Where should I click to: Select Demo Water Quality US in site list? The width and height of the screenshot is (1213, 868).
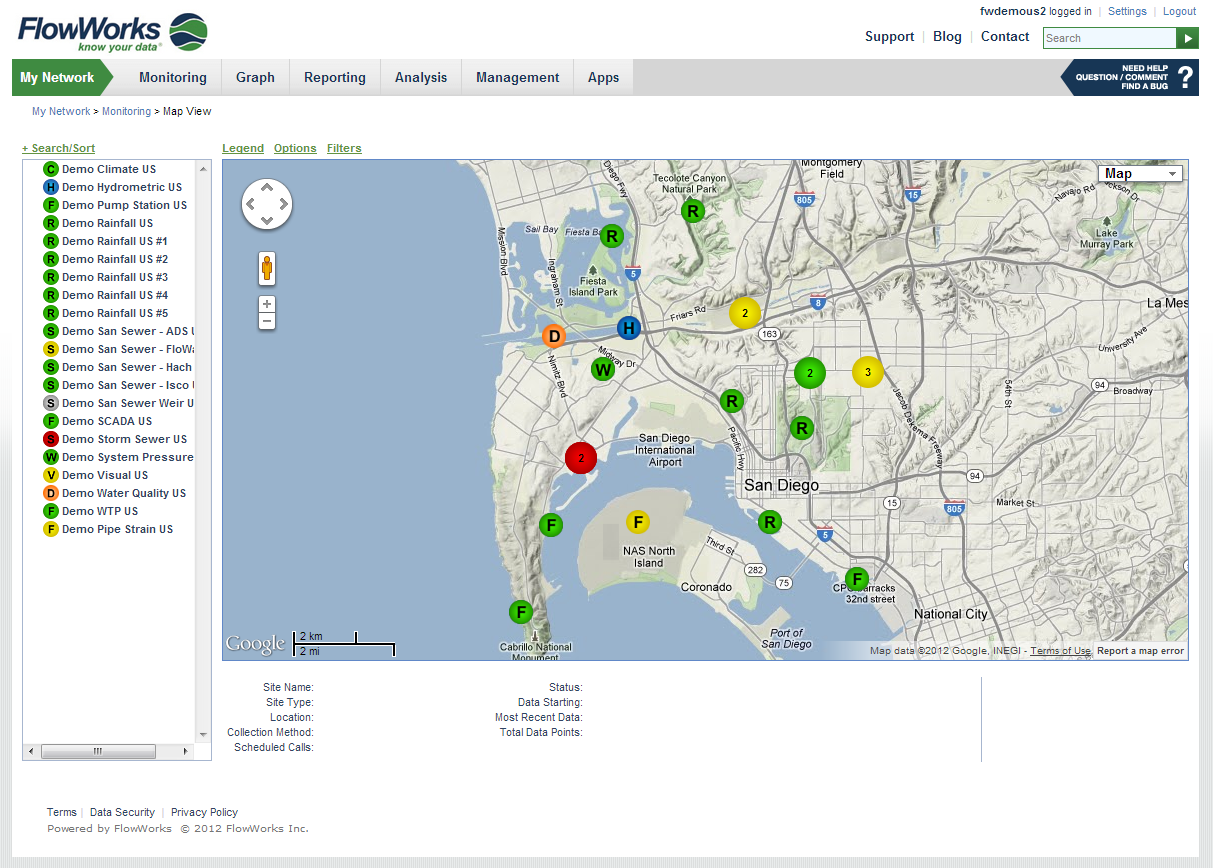124,493
